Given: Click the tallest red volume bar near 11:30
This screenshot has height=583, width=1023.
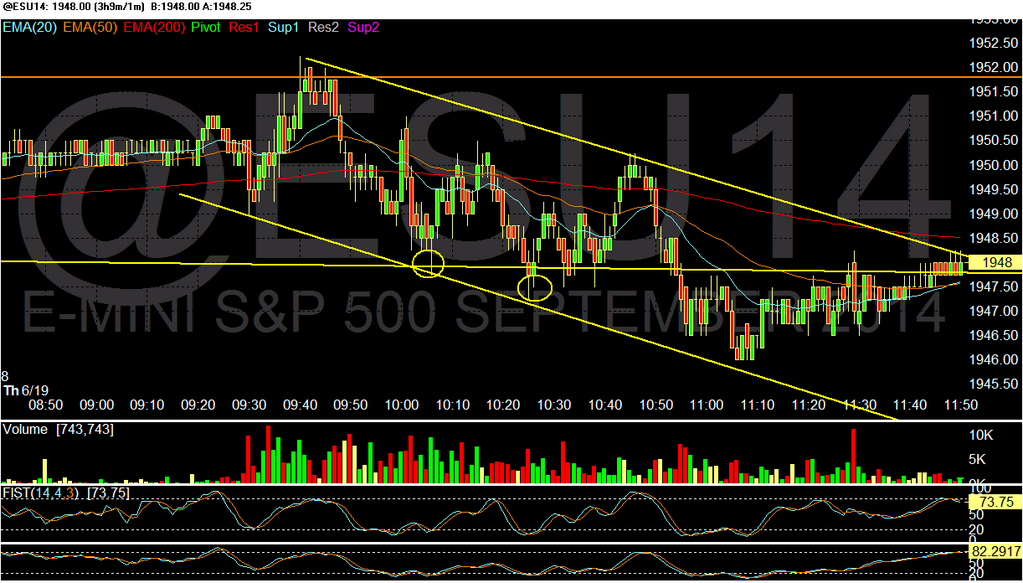Looking at the screenshot, I should (853, 456).
